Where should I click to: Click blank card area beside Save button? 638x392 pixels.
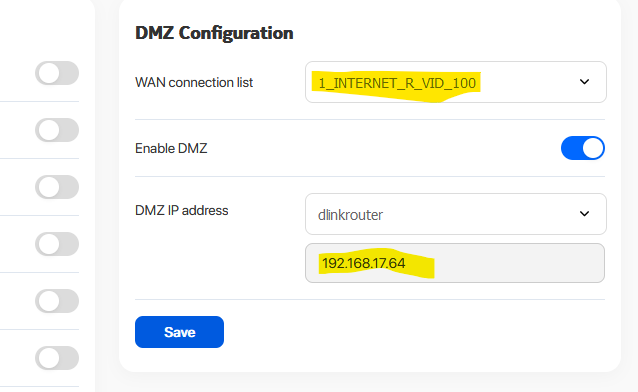[x=407, y=332]
